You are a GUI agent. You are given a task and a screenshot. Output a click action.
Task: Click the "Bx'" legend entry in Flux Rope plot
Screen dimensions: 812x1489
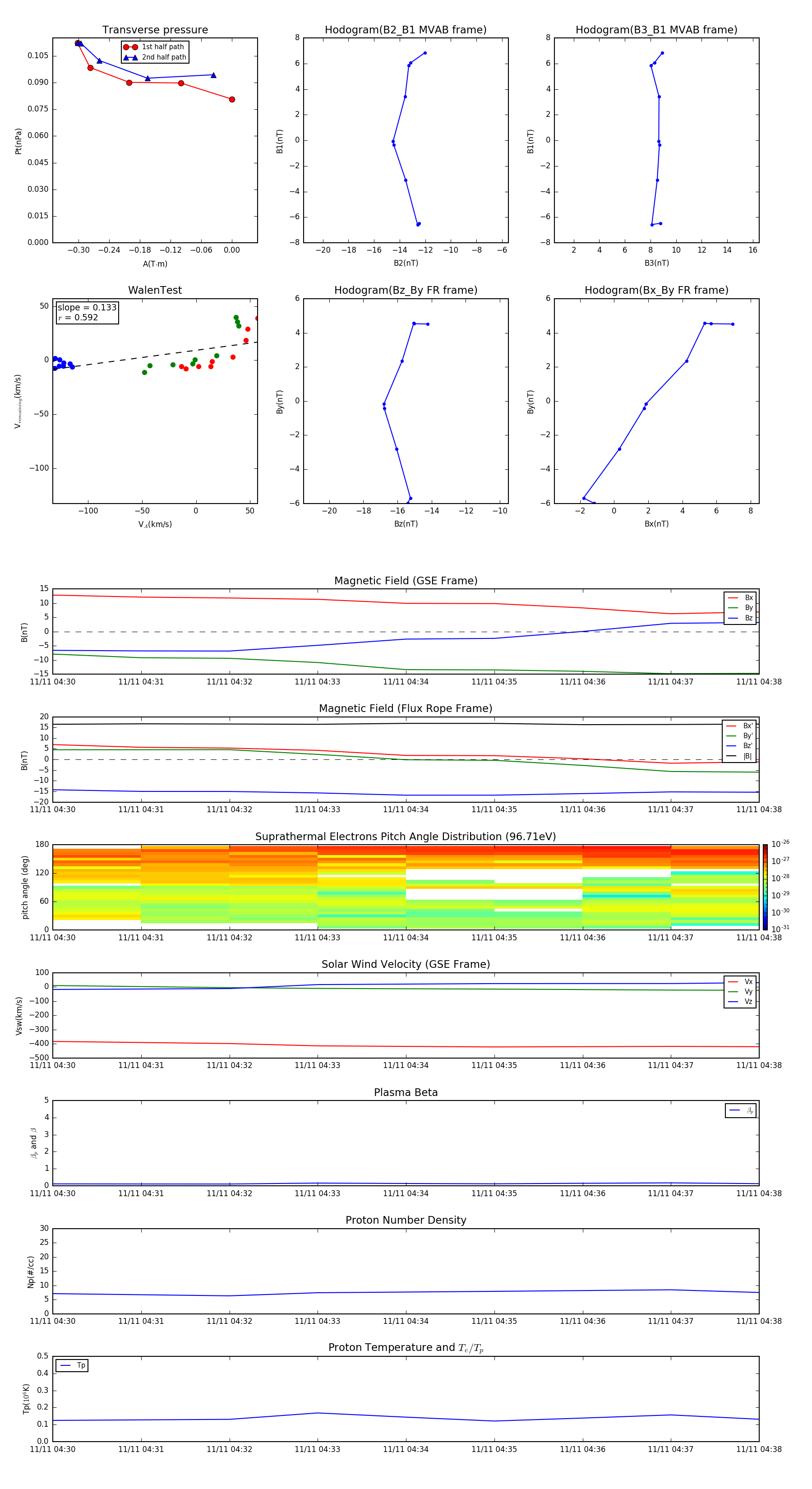coord(739,726)
